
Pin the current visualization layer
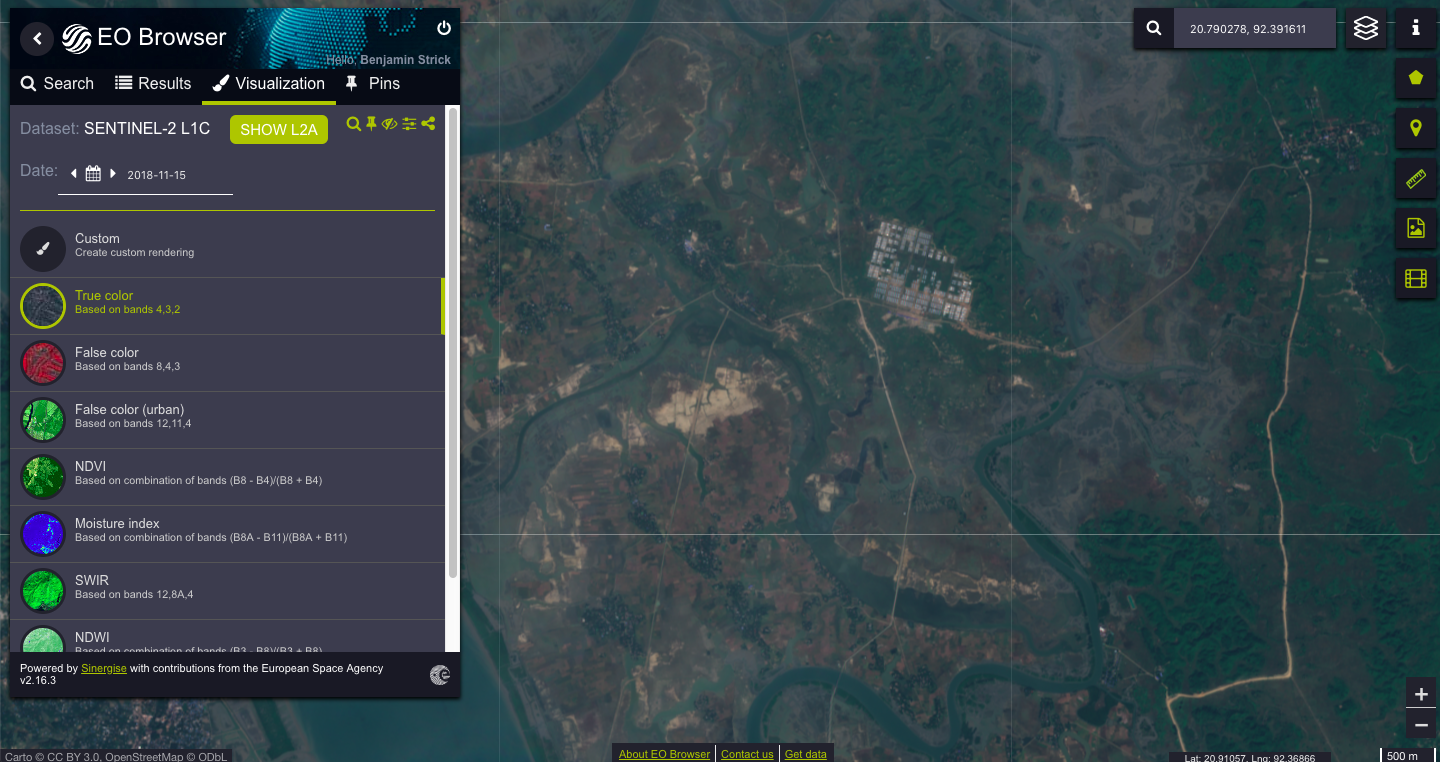click(371, 123)
